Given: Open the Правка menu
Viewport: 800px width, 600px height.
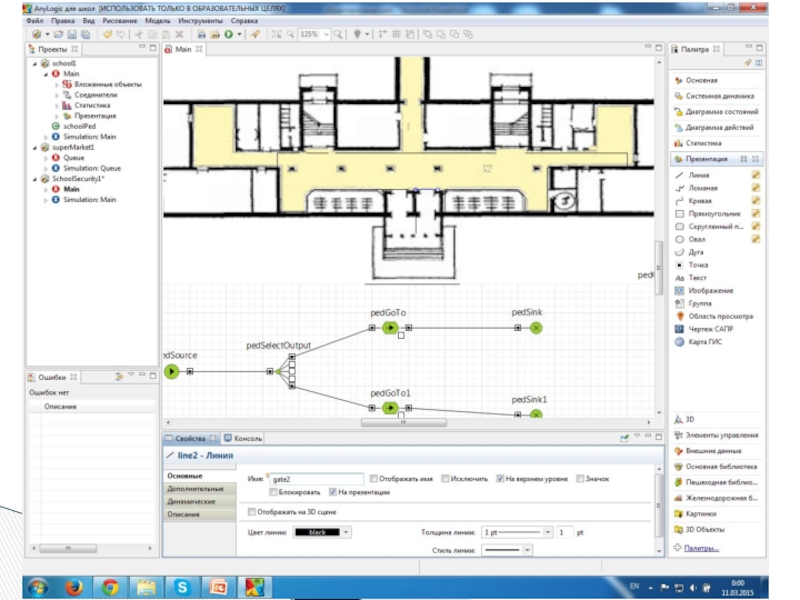Looking at the screenshot, I should point(63,21).
